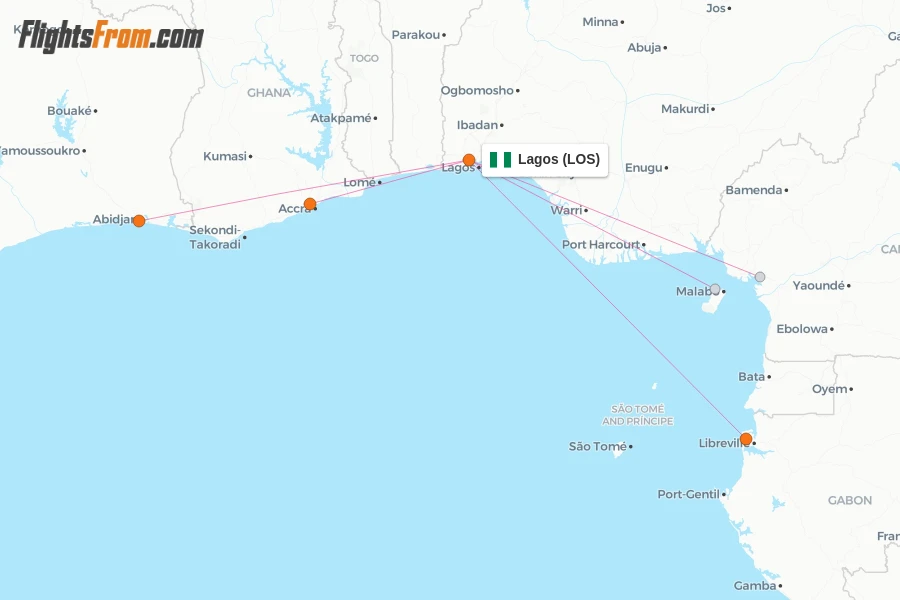900x600 pixels.
Task: Select the gray Malabo airport marker
Action: [715, 289]
